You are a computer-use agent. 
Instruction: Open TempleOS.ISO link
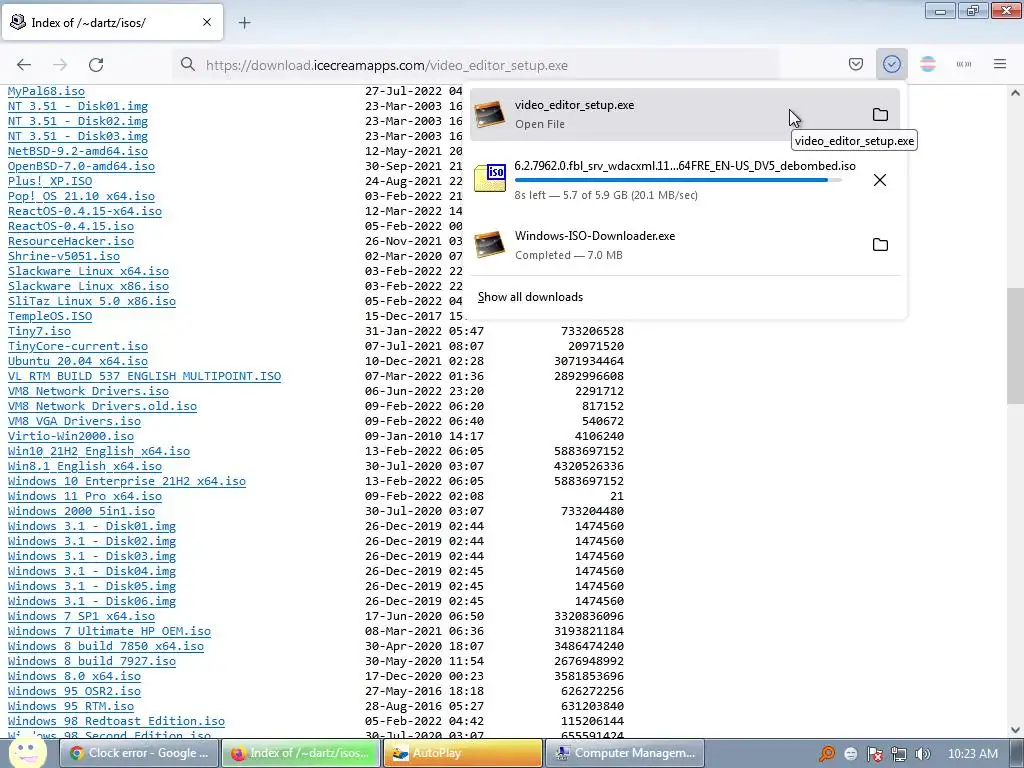coord(50,317)
